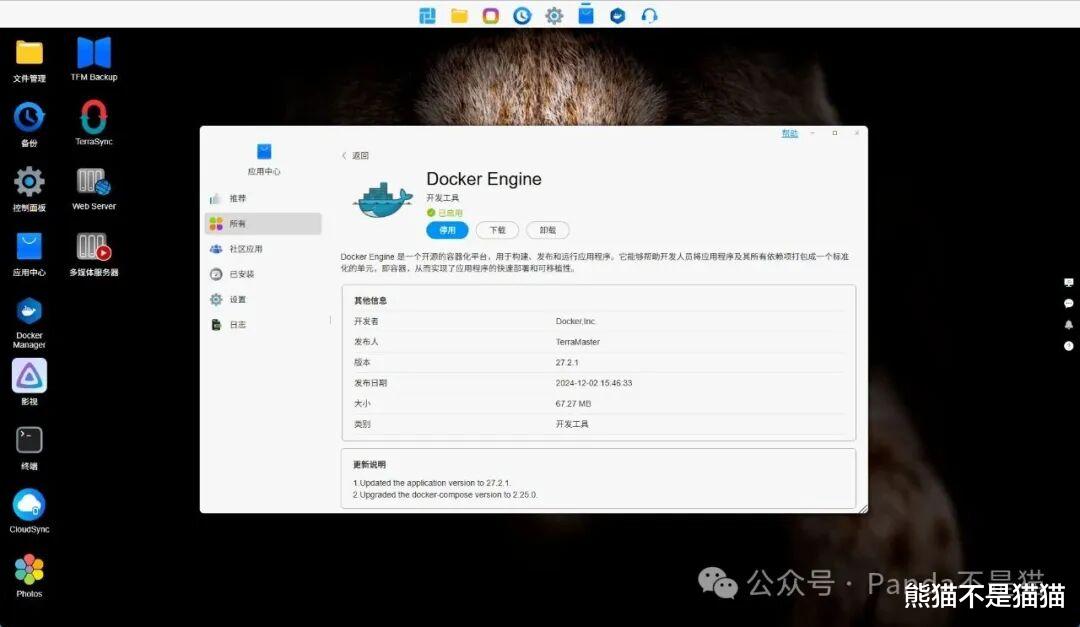Click the Docker Engine title text
Image resolution: width=1080 pixels, height=627 pixels.
click(484, 179)
